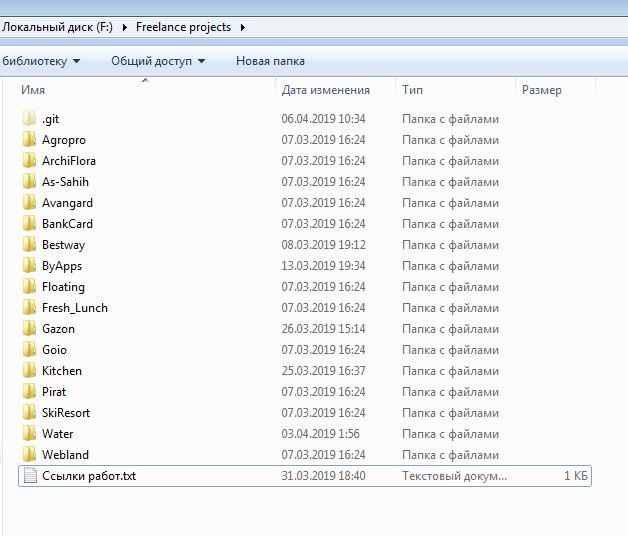Click the Pirat folder icon
This screenshot has height=536, width=628.
coord(30,391)
